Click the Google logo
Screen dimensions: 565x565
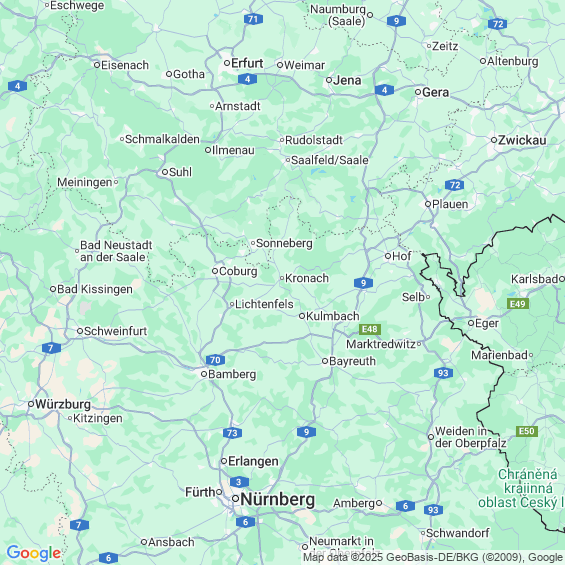(x=34, y=553)
